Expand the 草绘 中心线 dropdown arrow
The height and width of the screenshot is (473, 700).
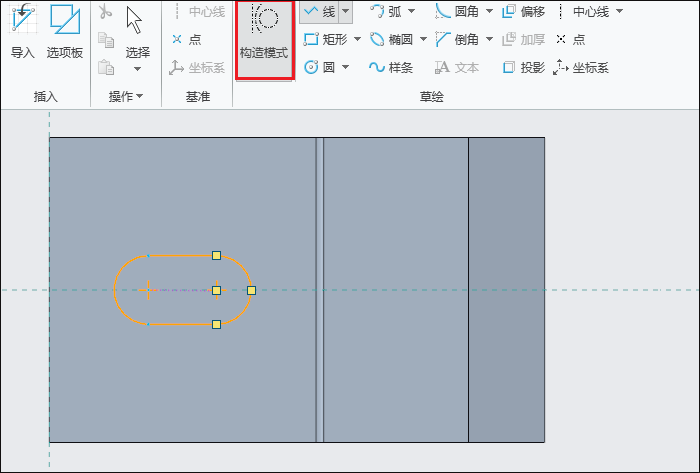click(619, 12)
